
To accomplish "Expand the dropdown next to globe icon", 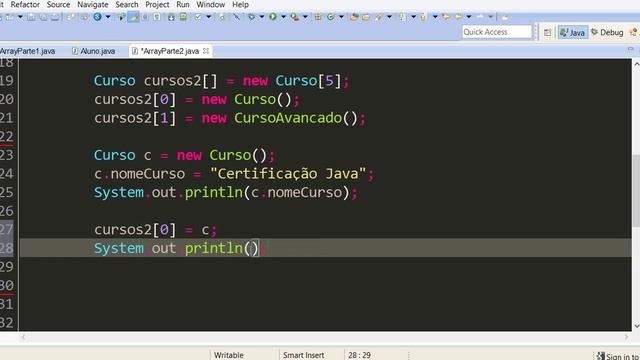I will tap(108, 17).
